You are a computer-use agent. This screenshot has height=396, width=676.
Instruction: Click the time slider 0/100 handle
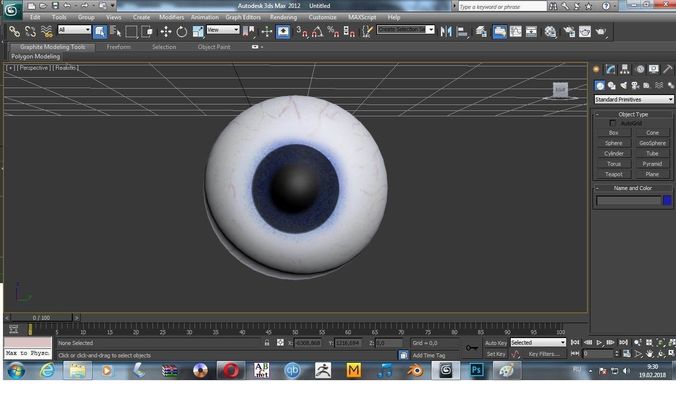click(41, 317)
